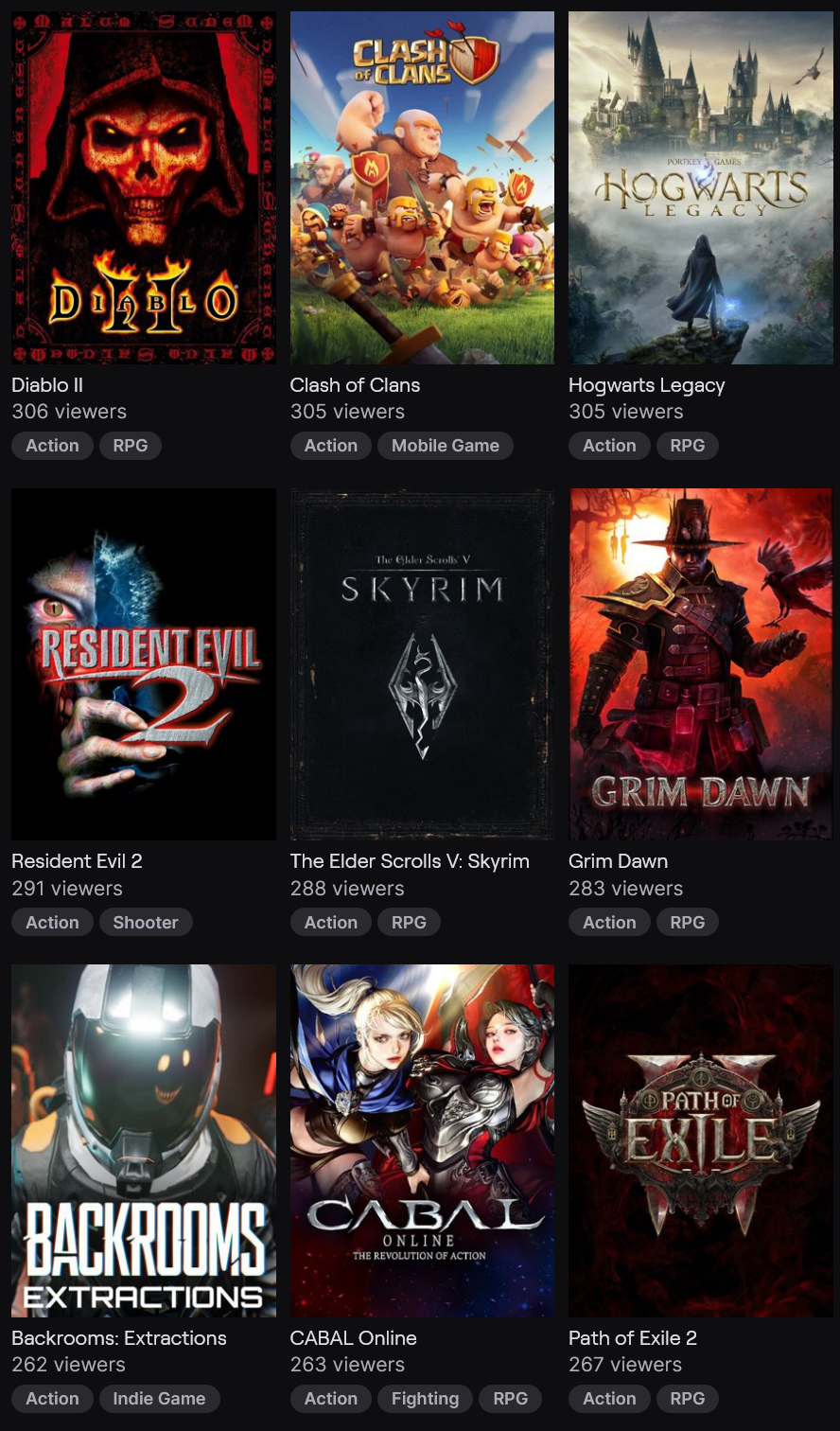
Task: Open the Diablo II cover art
Action: point(144,187)
